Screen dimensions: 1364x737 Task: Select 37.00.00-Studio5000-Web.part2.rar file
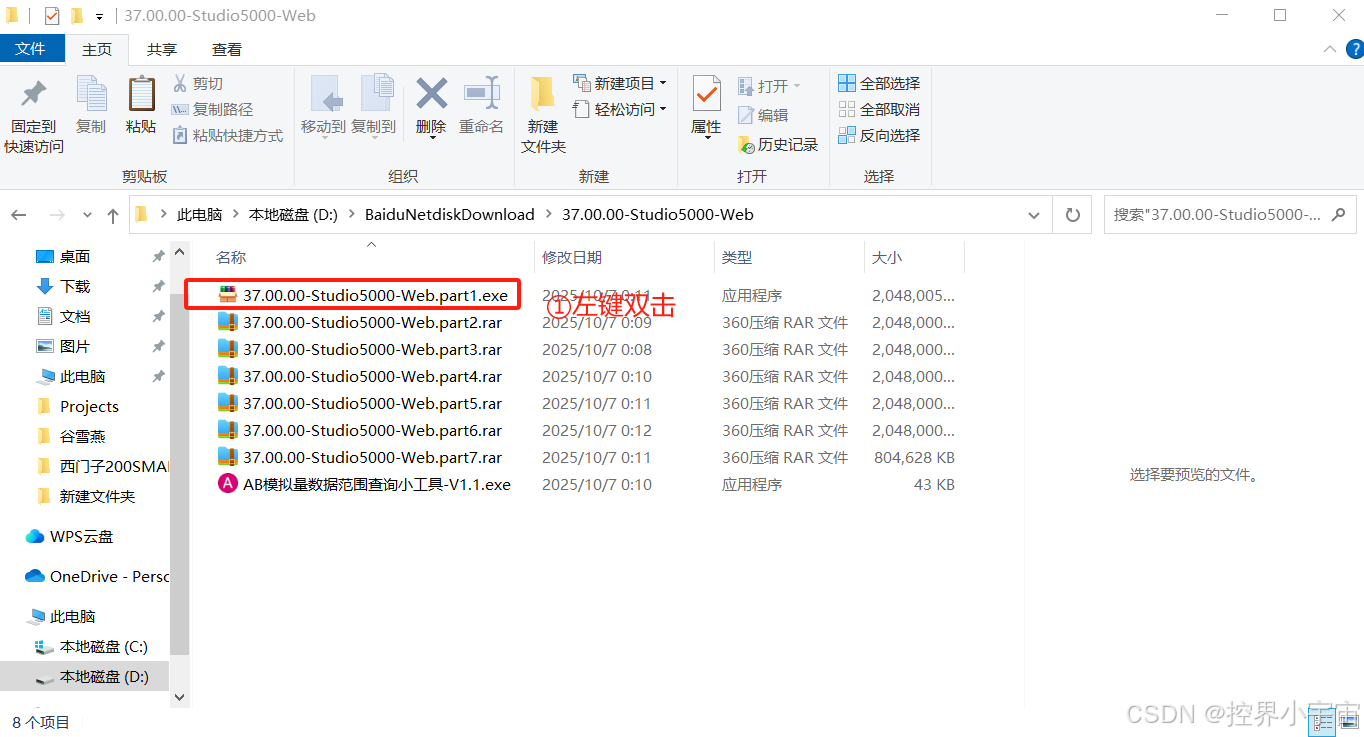click(359, 322)
